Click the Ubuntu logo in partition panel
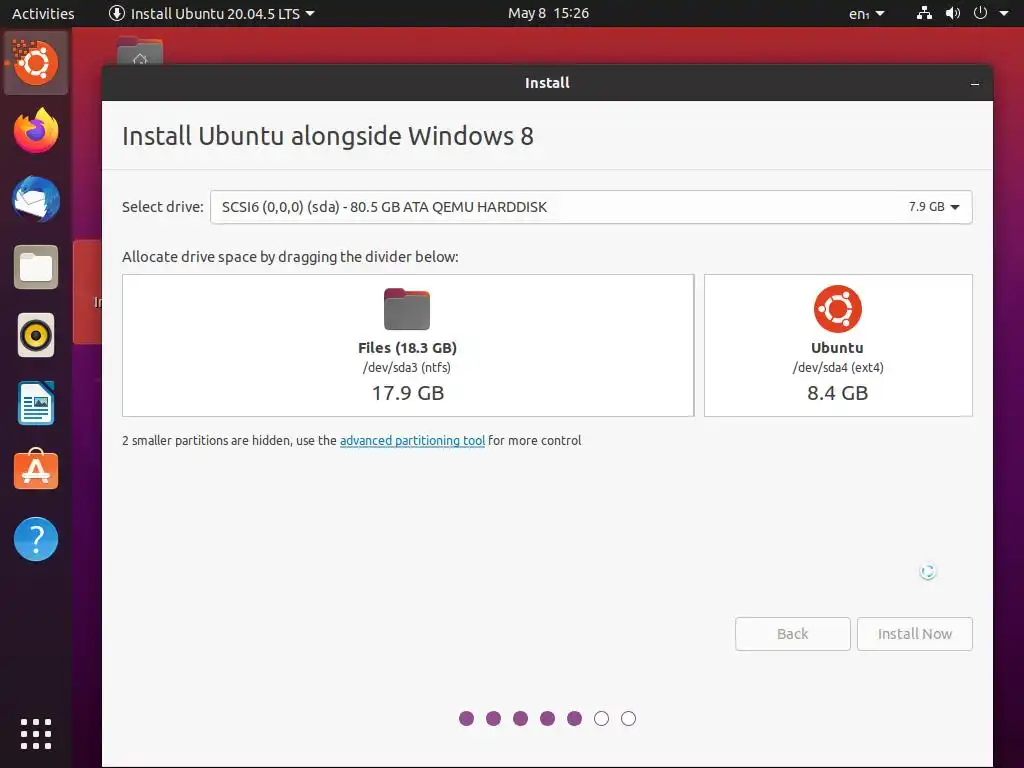 click(838, 309)
